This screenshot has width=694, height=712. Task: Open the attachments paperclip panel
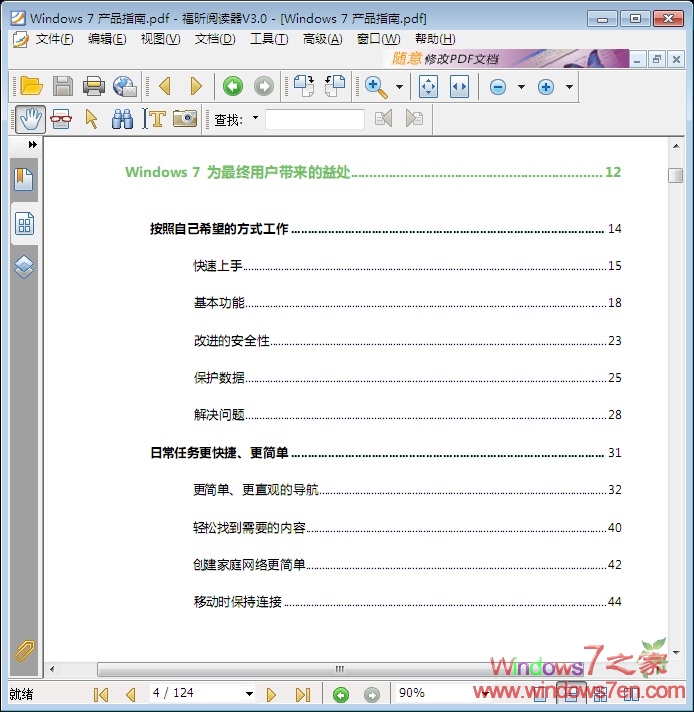[x=24, y=651]
